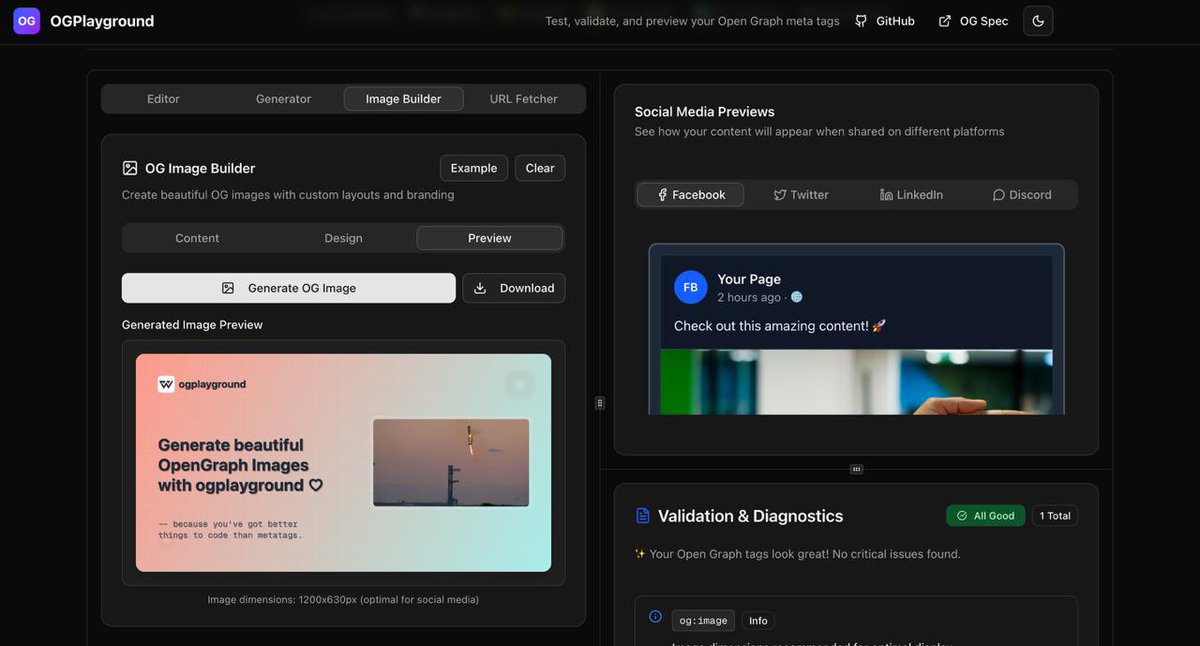Select the Twitter preview tab
This screenshot has height=646, width=1200.
click(801, 195)
